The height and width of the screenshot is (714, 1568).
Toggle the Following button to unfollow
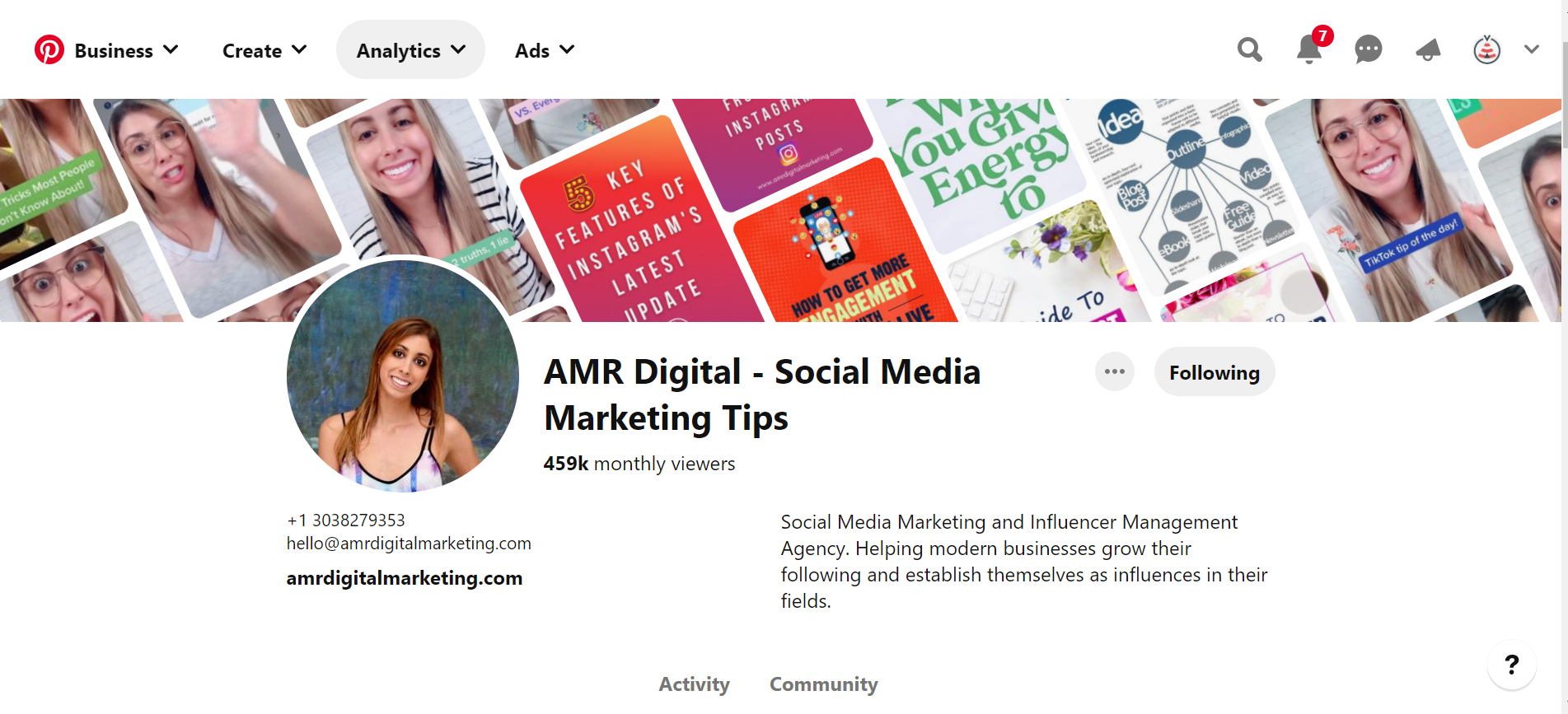[1214, 372]
